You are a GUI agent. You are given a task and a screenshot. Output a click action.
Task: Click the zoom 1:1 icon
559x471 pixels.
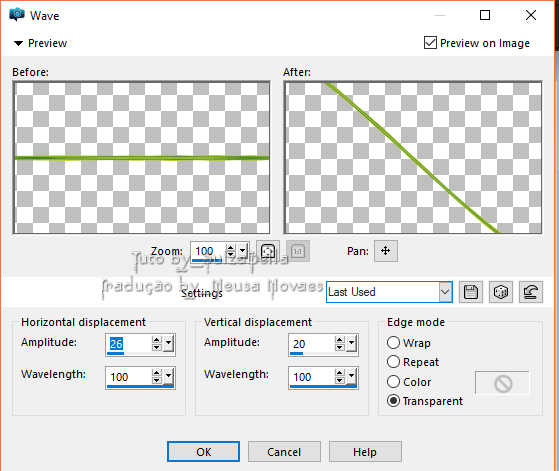coord(298,251)
